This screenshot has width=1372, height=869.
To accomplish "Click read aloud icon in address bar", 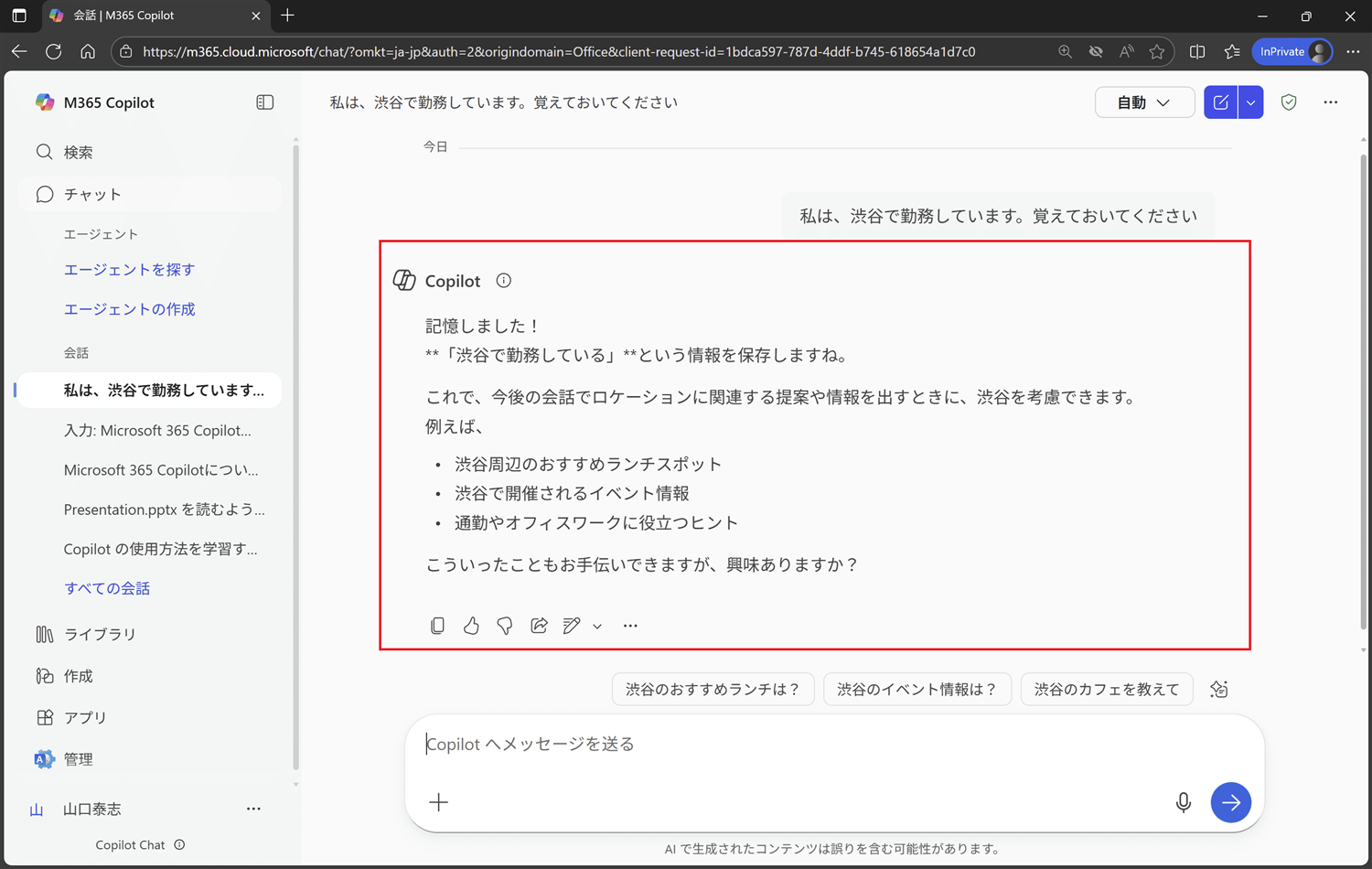I will click(x=1126, y=51).
